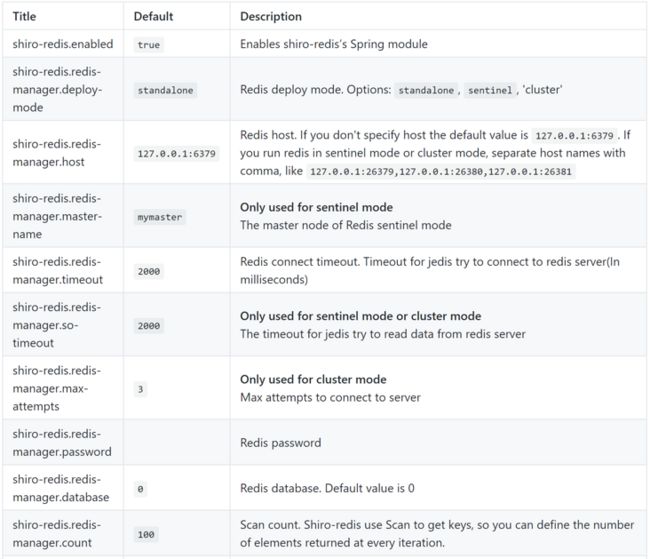
Task: Click the Title column header
Action: pos(24,17)
